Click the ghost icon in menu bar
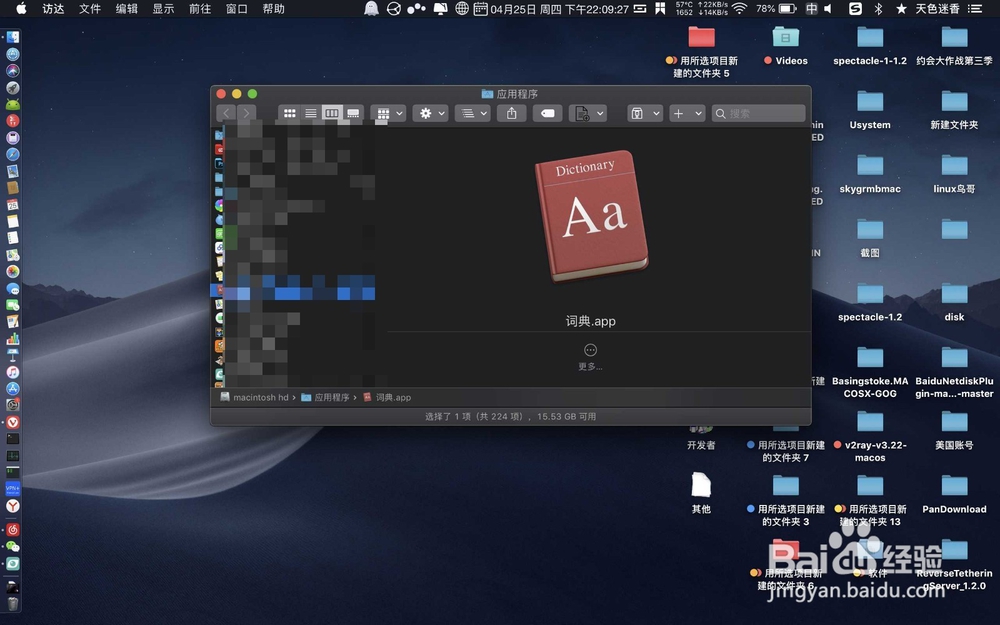1000x625 pixels. (371, 8)
